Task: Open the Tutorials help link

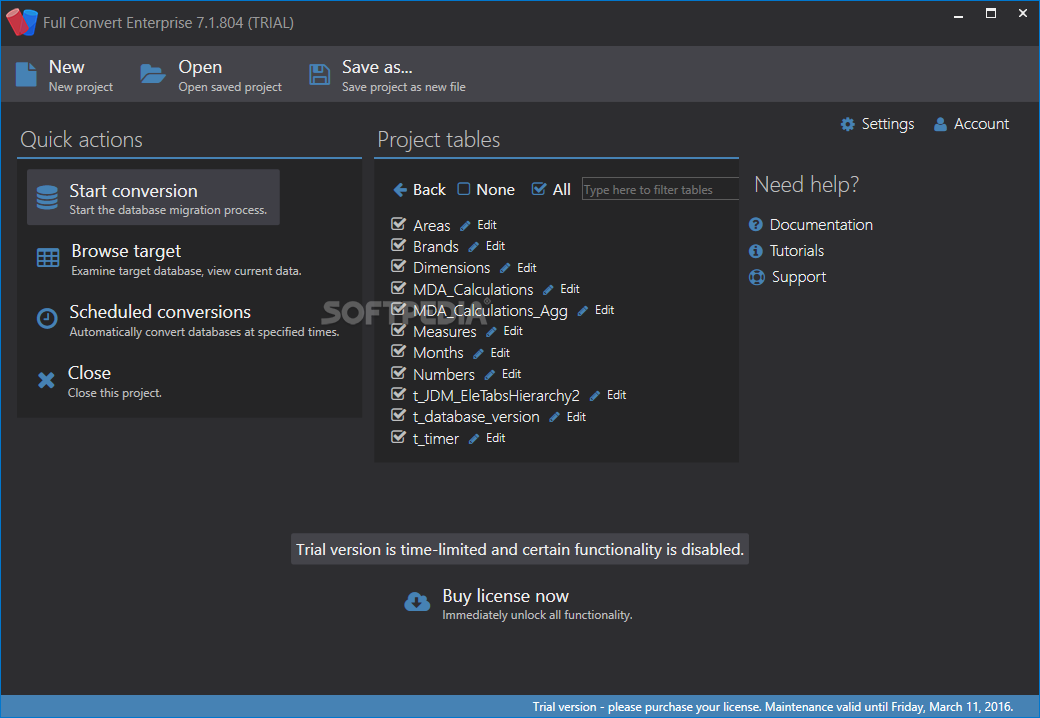Action: 787,251
